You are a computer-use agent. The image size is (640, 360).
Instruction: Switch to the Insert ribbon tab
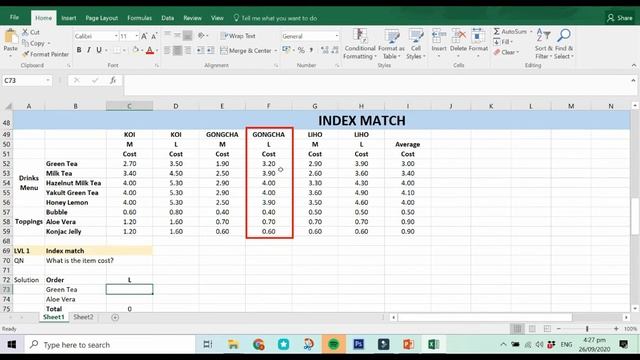click(69, 18)
